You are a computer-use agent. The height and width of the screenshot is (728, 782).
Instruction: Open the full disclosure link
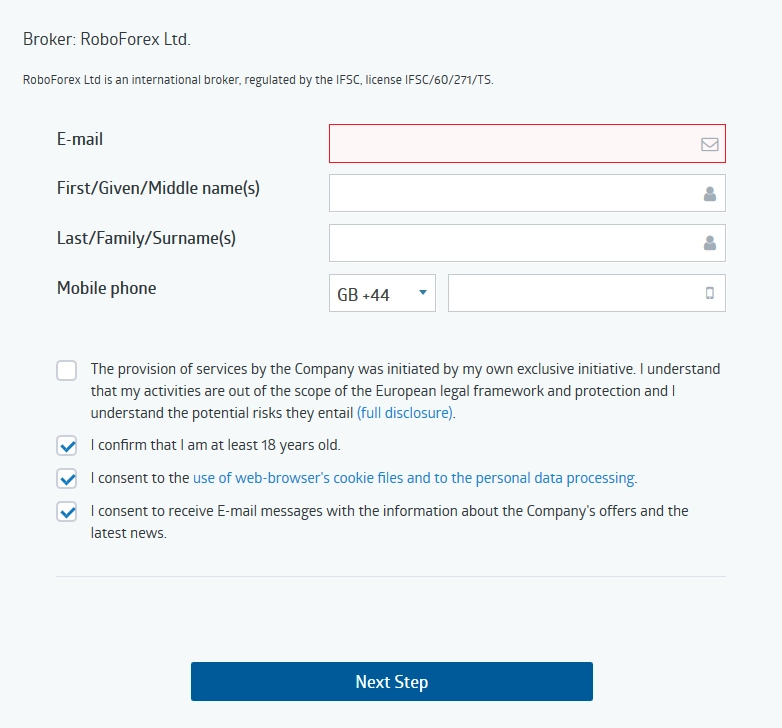click(404, 413)
